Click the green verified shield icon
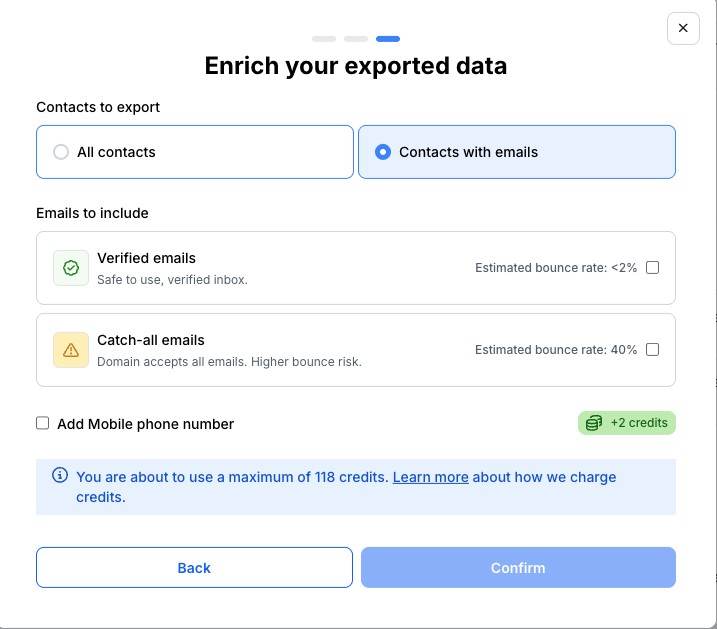The image size is (717, 629). [70, 268]
